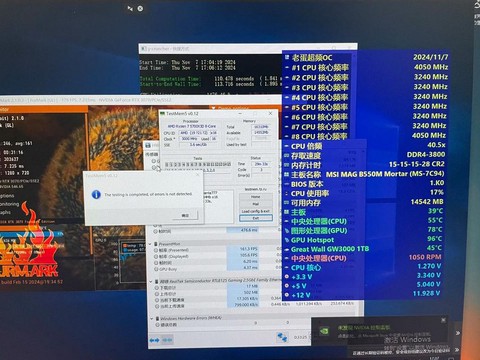
Task: Click the NVIDIA logo in the notification
Action: coord(324,331)
